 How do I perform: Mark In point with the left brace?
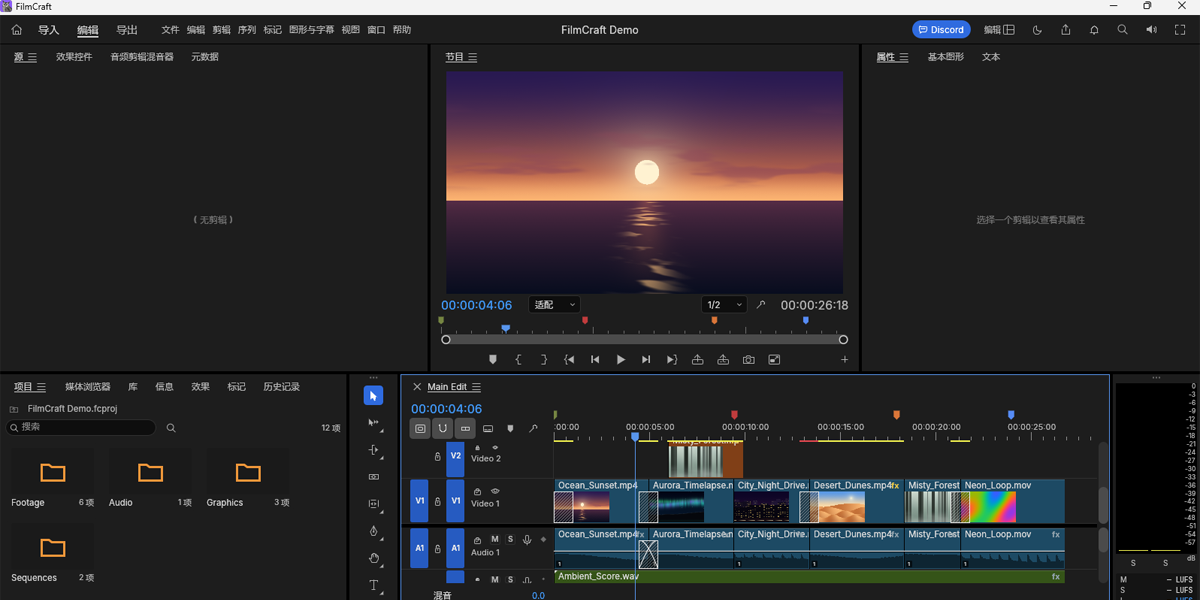[x=518, y=360]
